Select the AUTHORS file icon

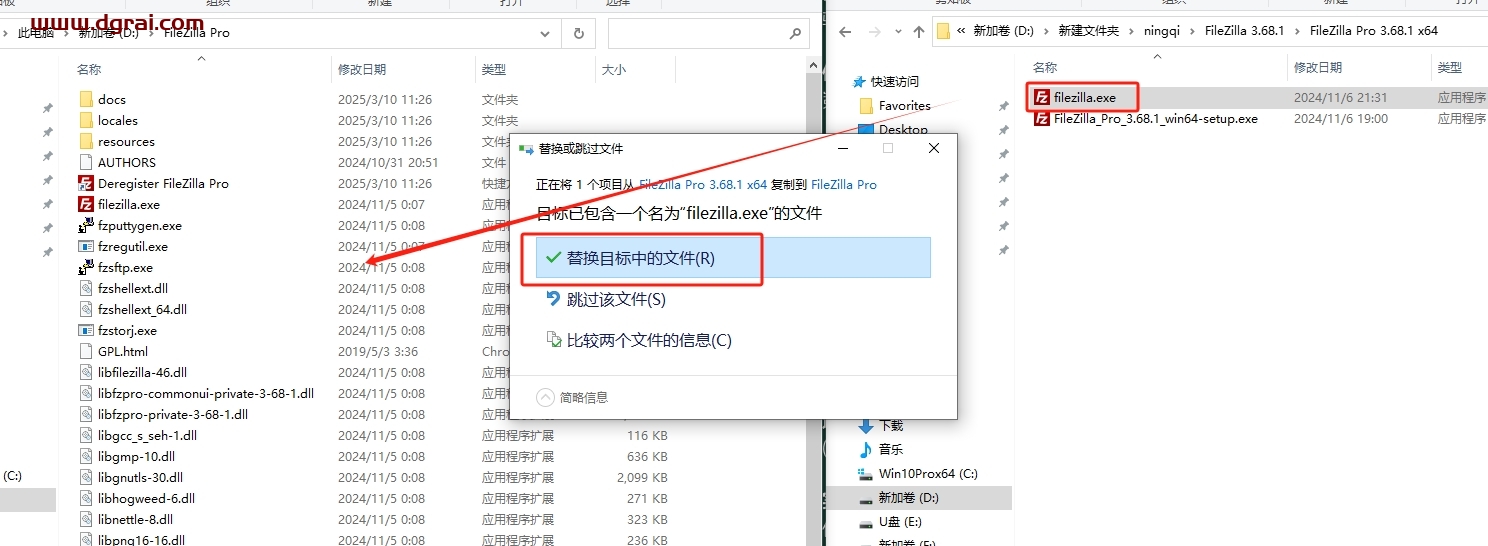click(86, 162)
